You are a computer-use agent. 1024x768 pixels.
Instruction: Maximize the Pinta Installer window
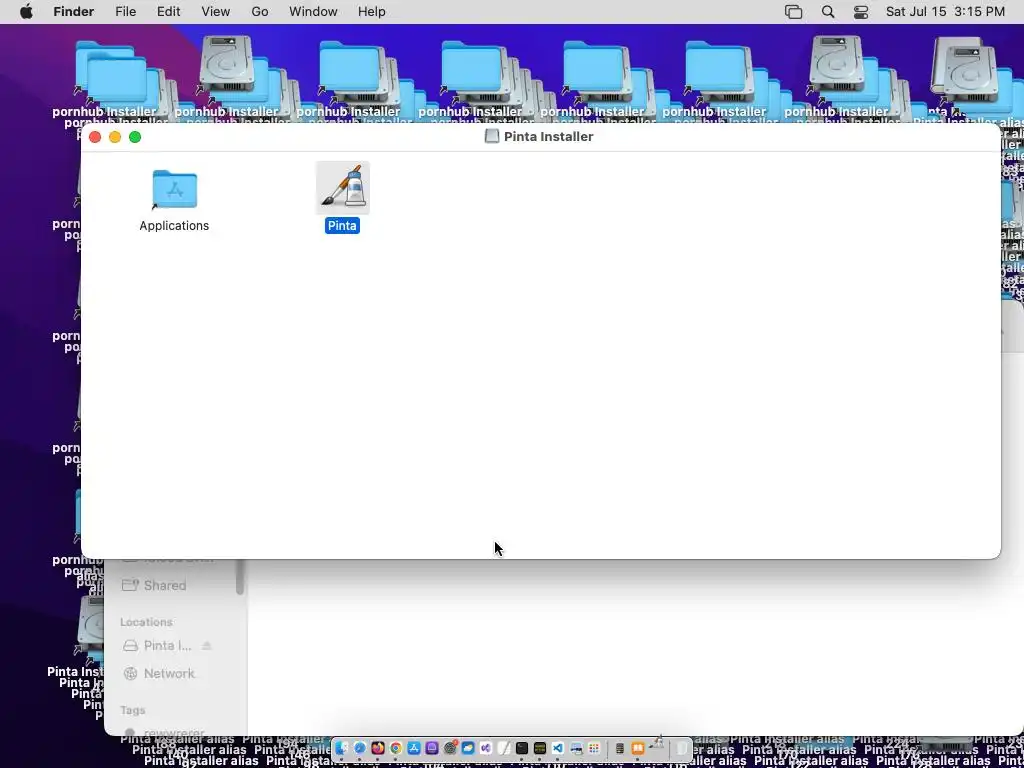click(135, 136)
